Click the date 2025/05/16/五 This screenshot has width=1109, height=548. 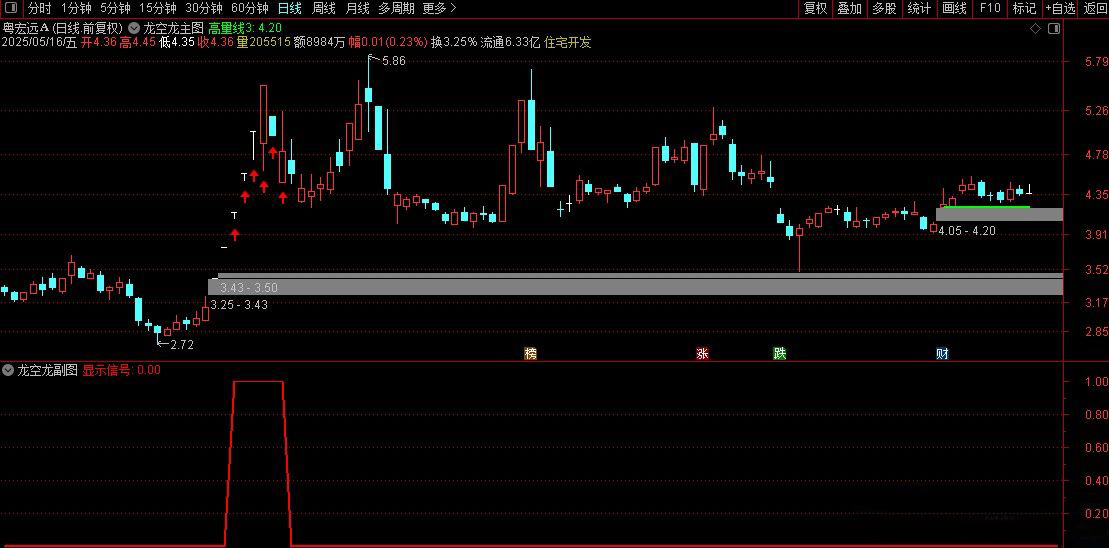tap(39, 42)
